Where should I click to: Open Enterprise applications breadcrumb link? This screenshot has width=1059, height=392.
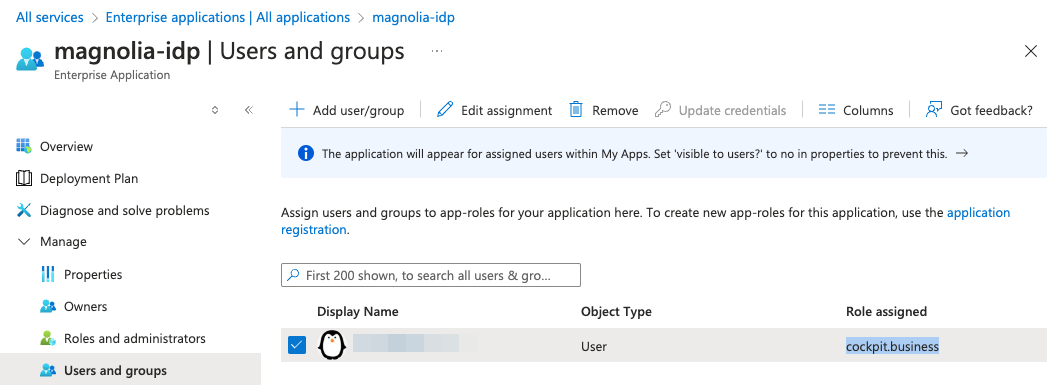pyautogui.click(x=228, y=18)
